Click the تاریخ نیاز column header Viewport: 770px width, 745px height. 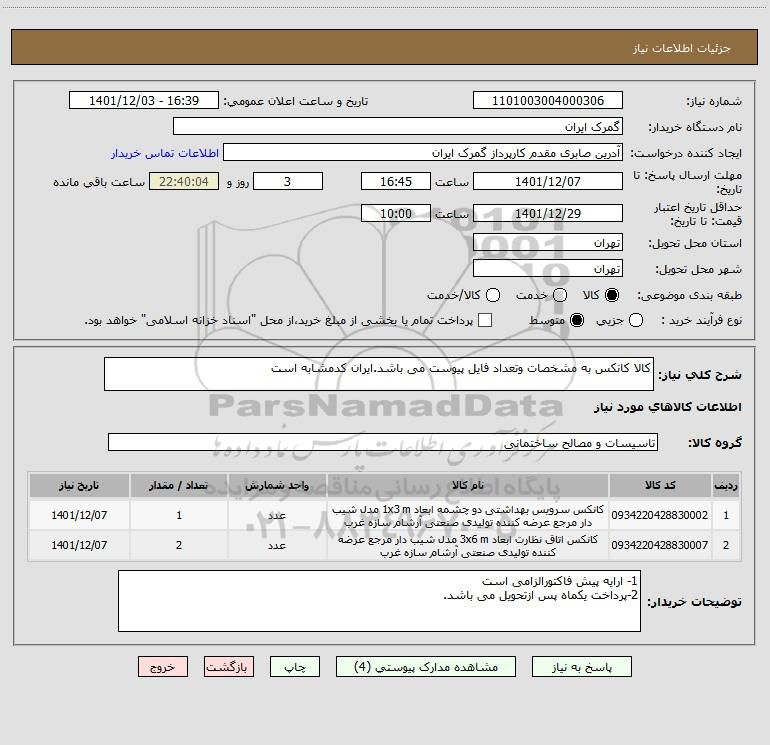79,485
